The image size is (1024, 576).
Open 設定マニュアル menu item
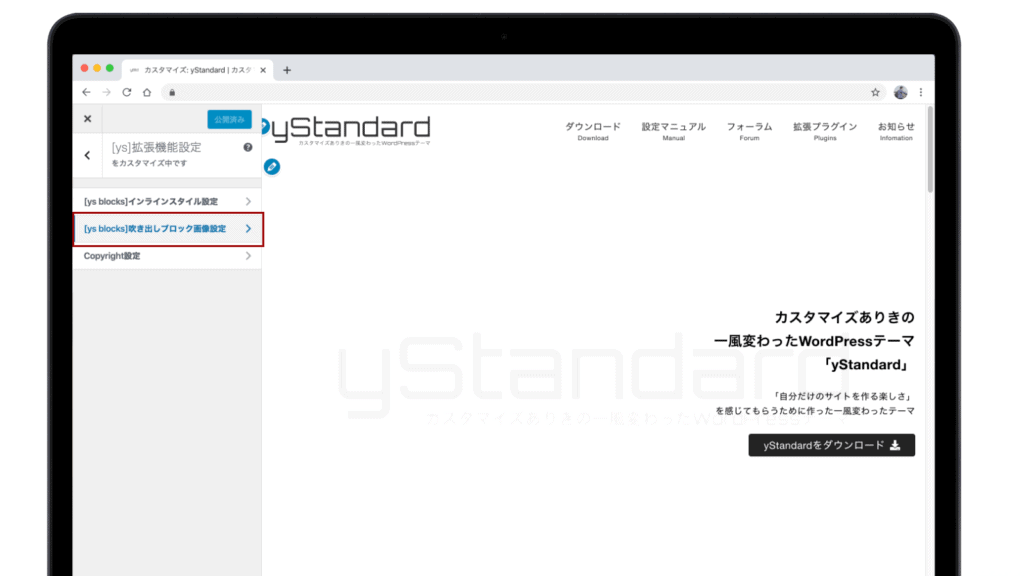pyautogui.click(x=673, y=131)
